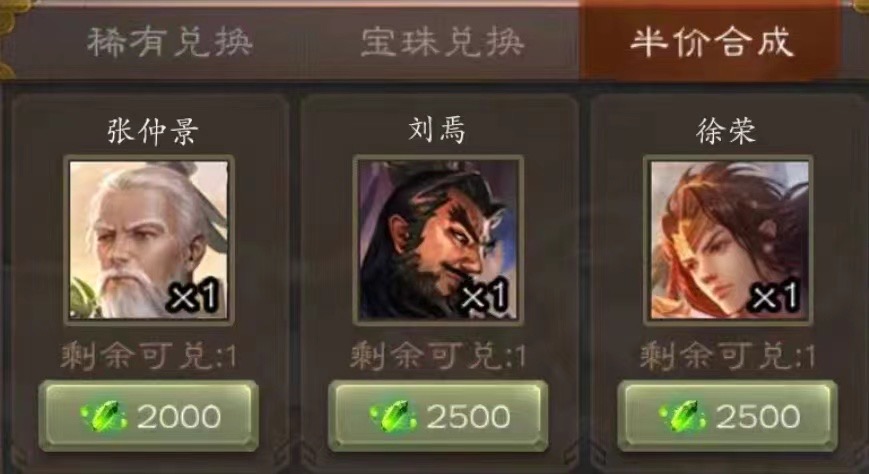Select the 半价合成 tab
869x474 pixels.
711,42
